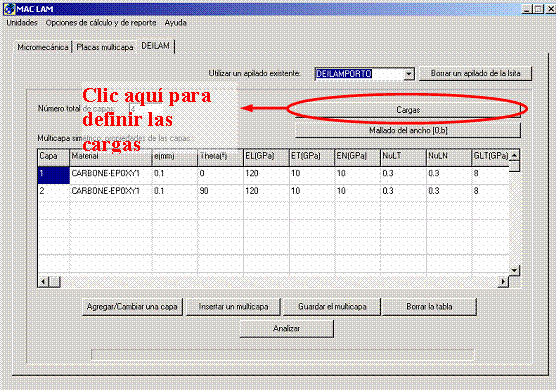Expand the apilado existente dropdown arrow
The width and height of the screenshot is (556, 390).
409,74
